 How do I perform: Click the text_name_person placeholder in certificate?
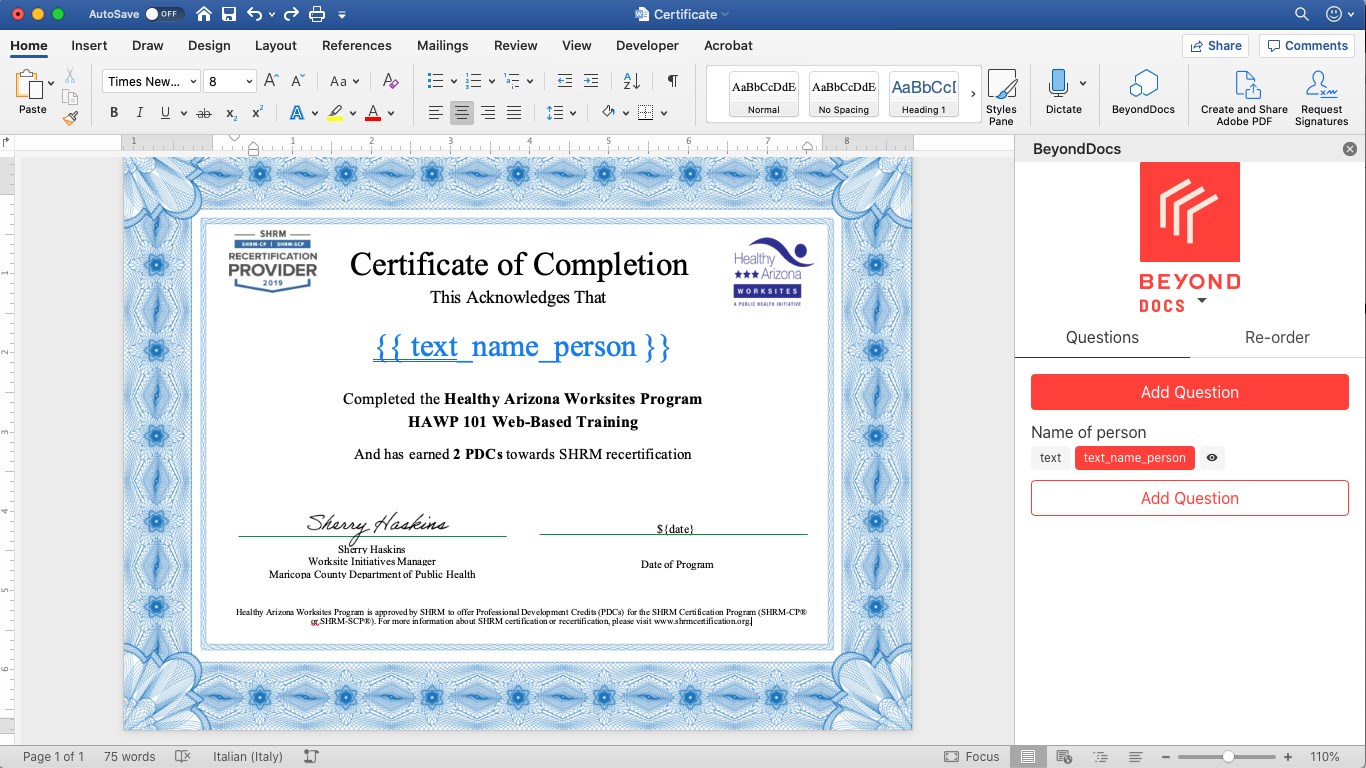tap(521, 347)
